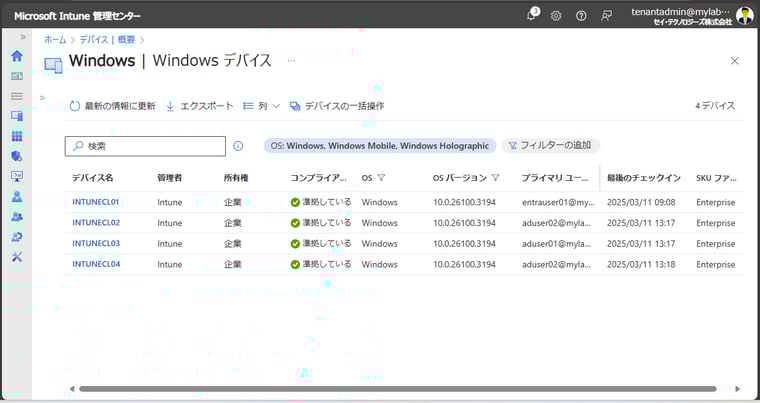Click デバイスの一括操作 bulk actions
The height and width of the screenshot is (403, 760).
(x=337, y=106)
